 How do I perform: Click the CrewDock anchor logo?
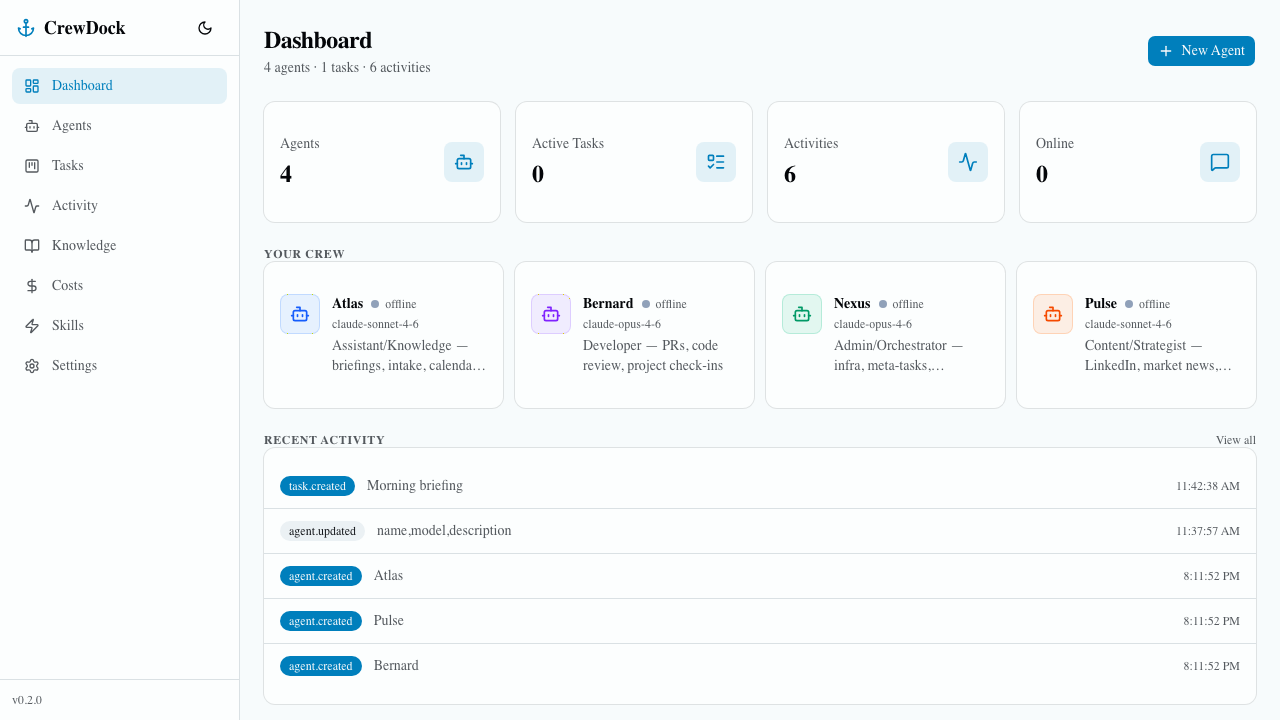point(25,27)
